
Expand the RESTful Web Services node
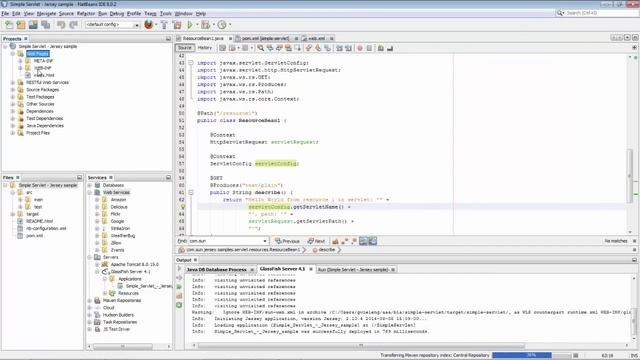coord(13,82)
